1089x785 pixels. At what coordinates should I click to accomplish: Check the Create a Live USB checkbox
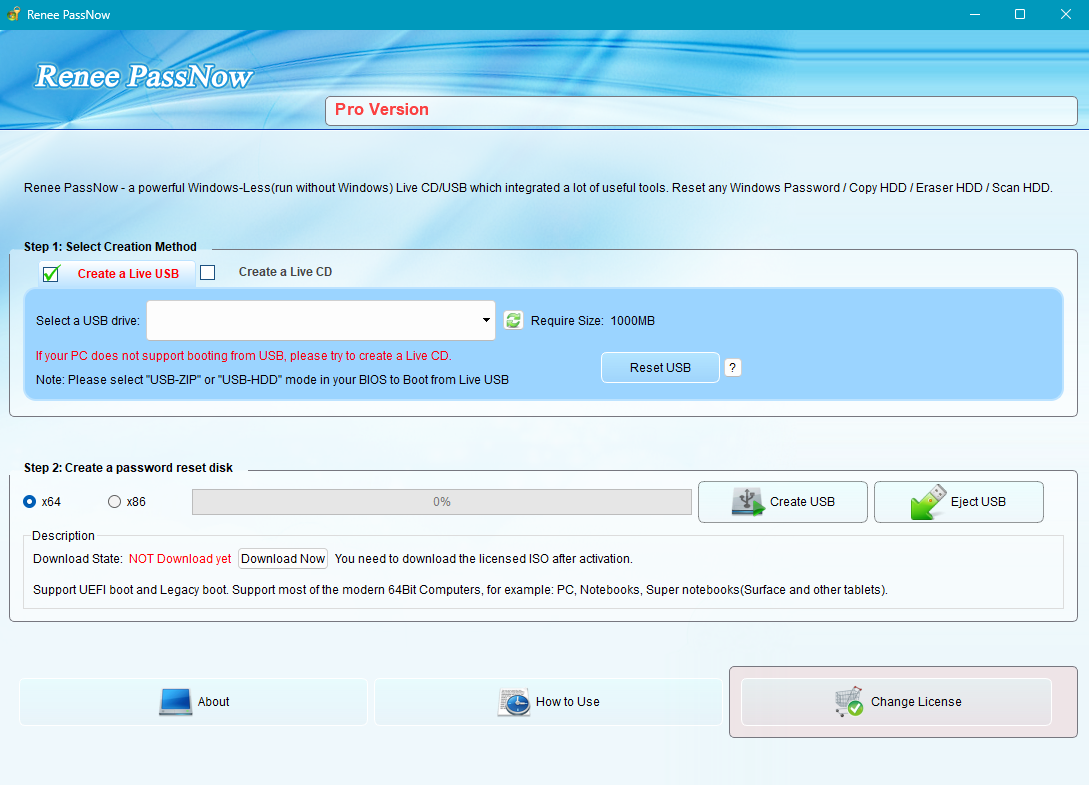click(51, 274)
